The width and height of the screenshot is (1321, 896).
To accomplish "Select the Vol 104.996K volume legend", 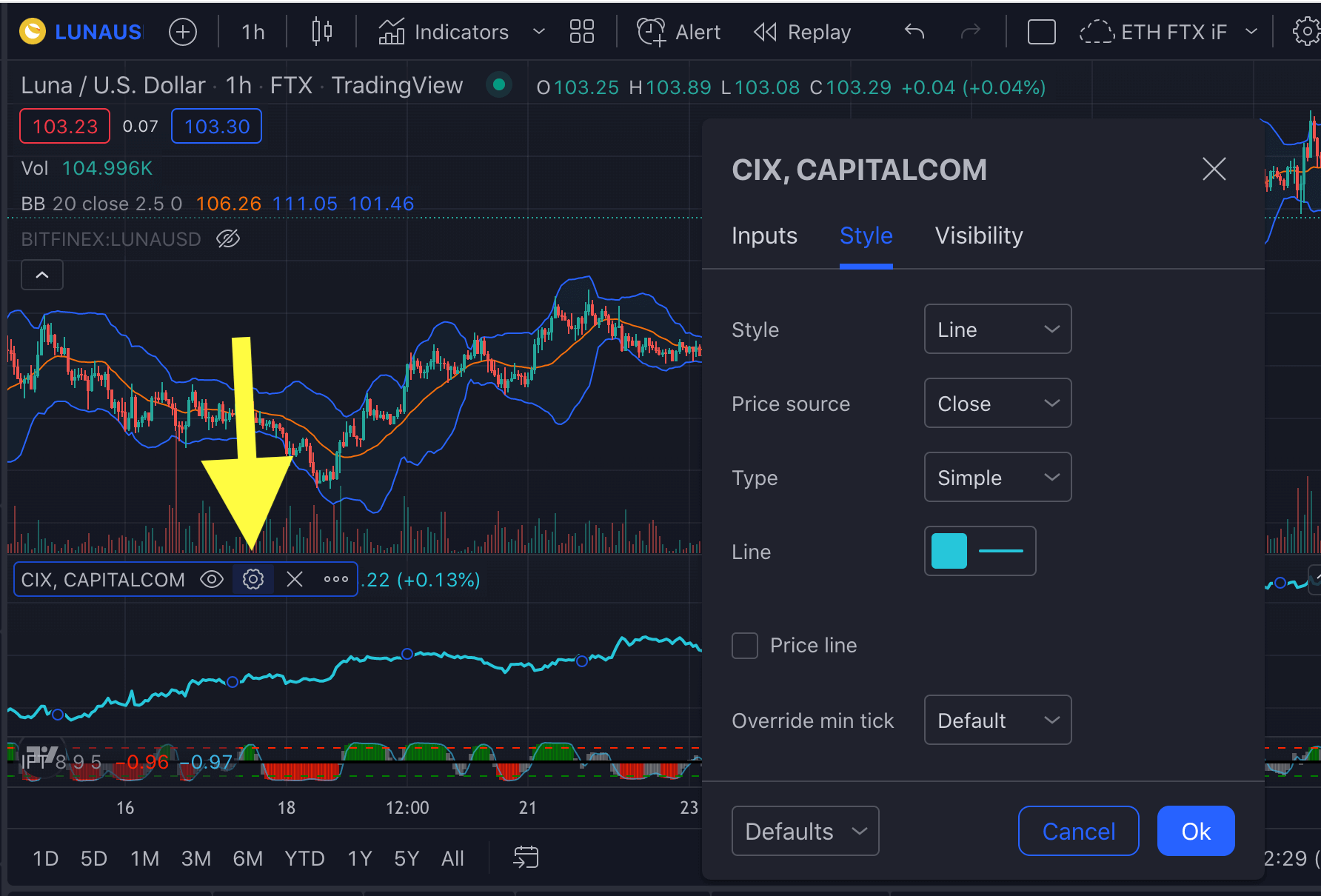I will [x=87, y=168].
